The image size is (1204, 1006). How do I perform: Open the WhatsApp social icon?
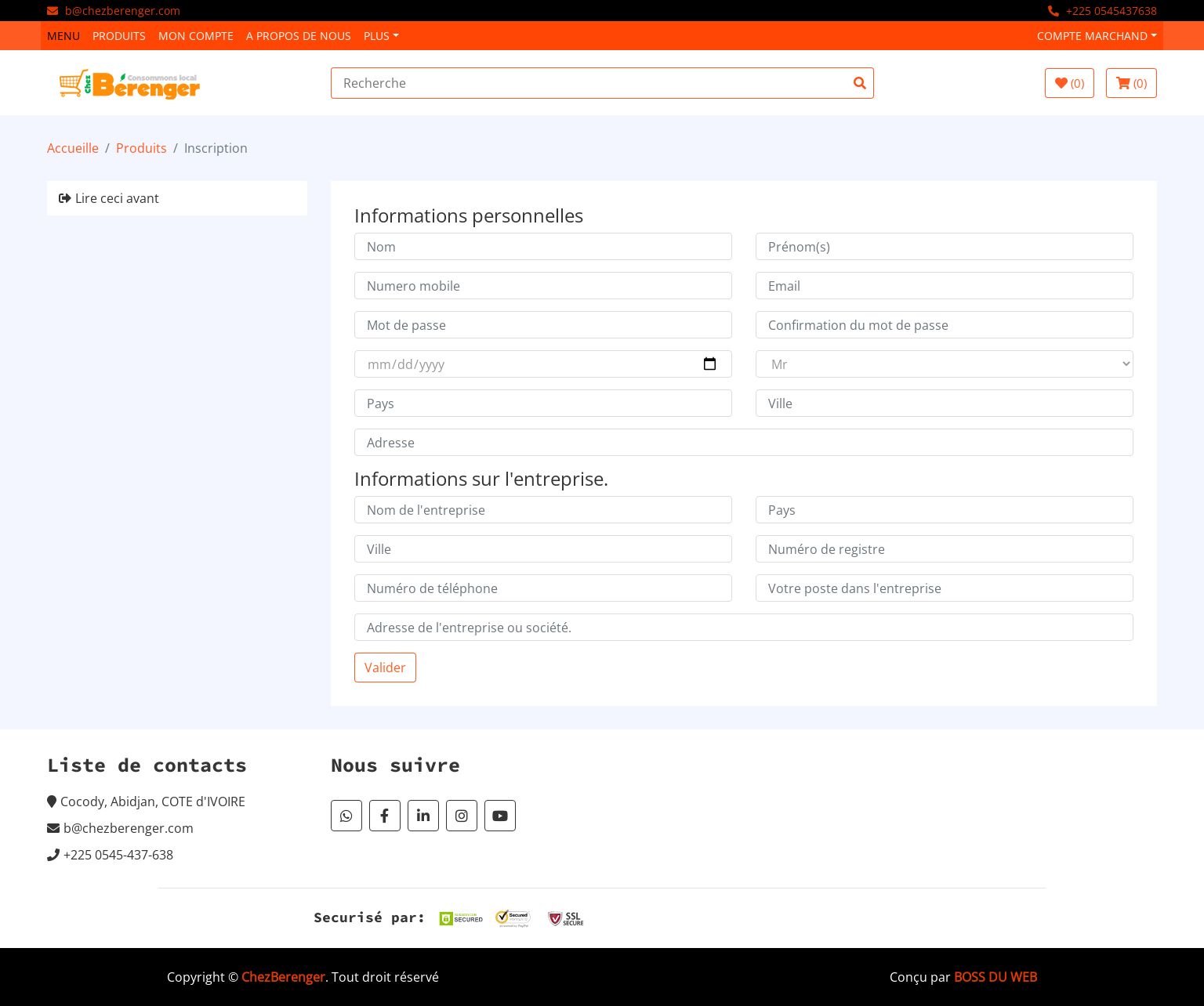tap(346, 816)
